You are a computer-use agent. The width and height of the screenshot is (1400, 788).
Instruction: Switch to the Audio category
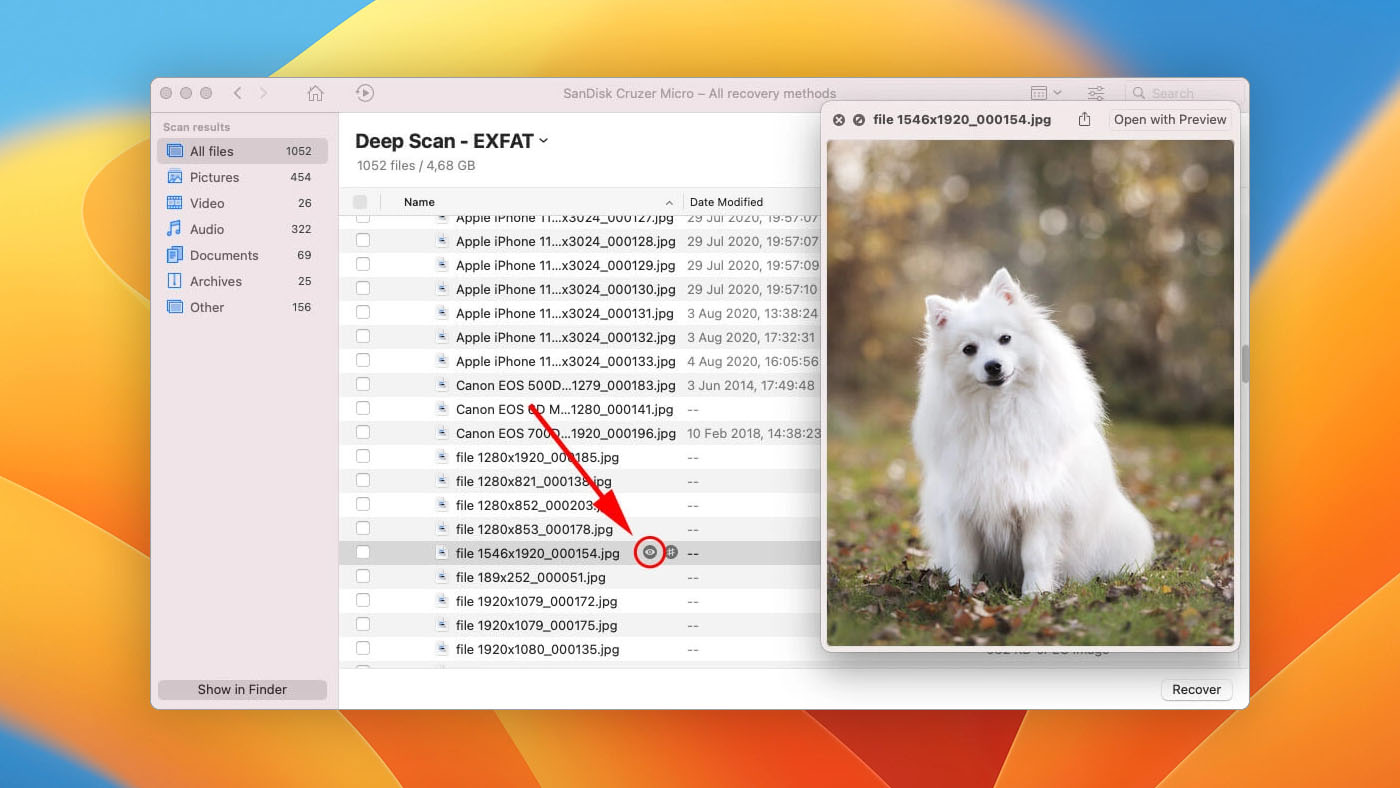click(x=207, y=229)
